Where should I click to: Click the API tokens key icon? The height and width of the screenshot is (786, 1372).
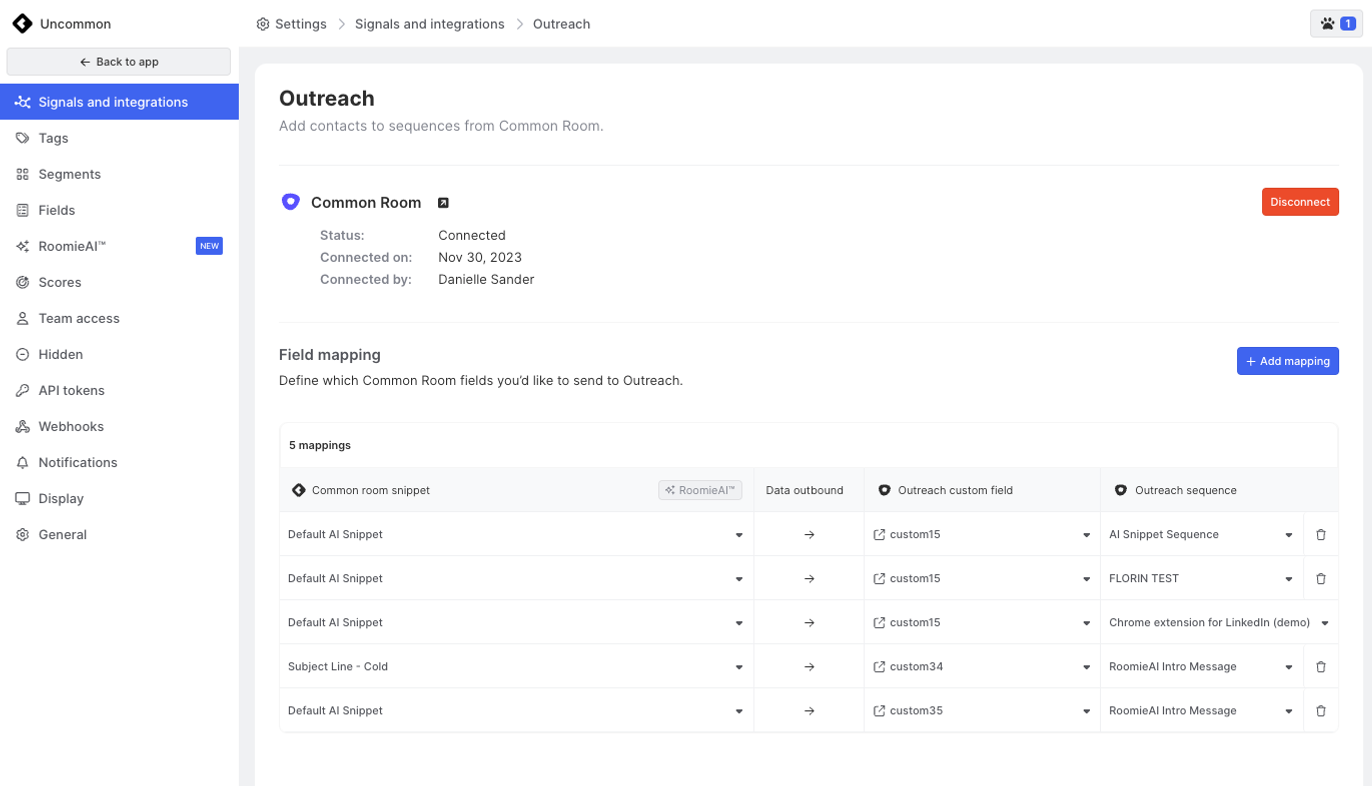(x=22, y=390)
